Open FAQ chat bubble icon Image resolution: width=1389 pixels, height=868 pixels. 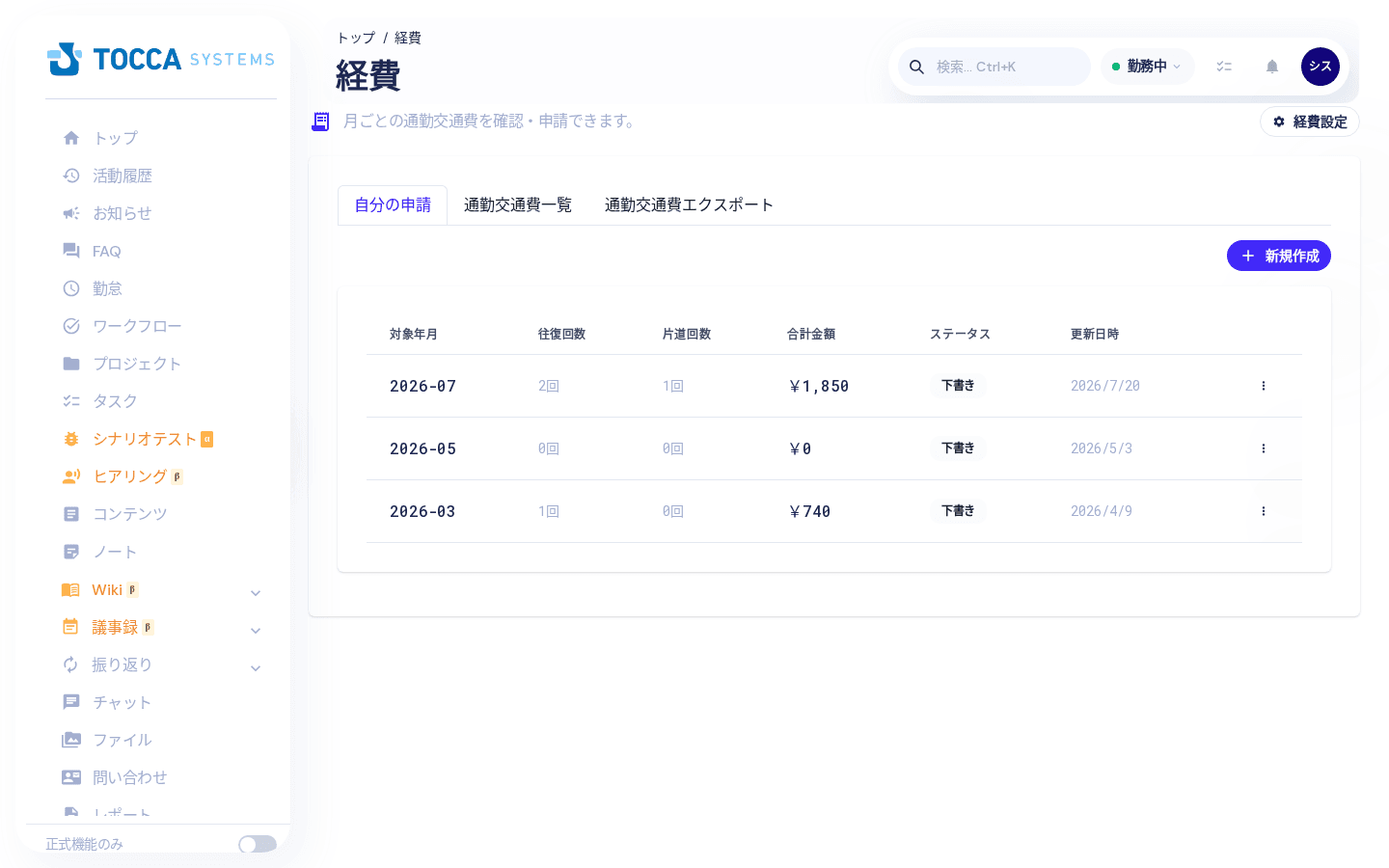[71, 251]
